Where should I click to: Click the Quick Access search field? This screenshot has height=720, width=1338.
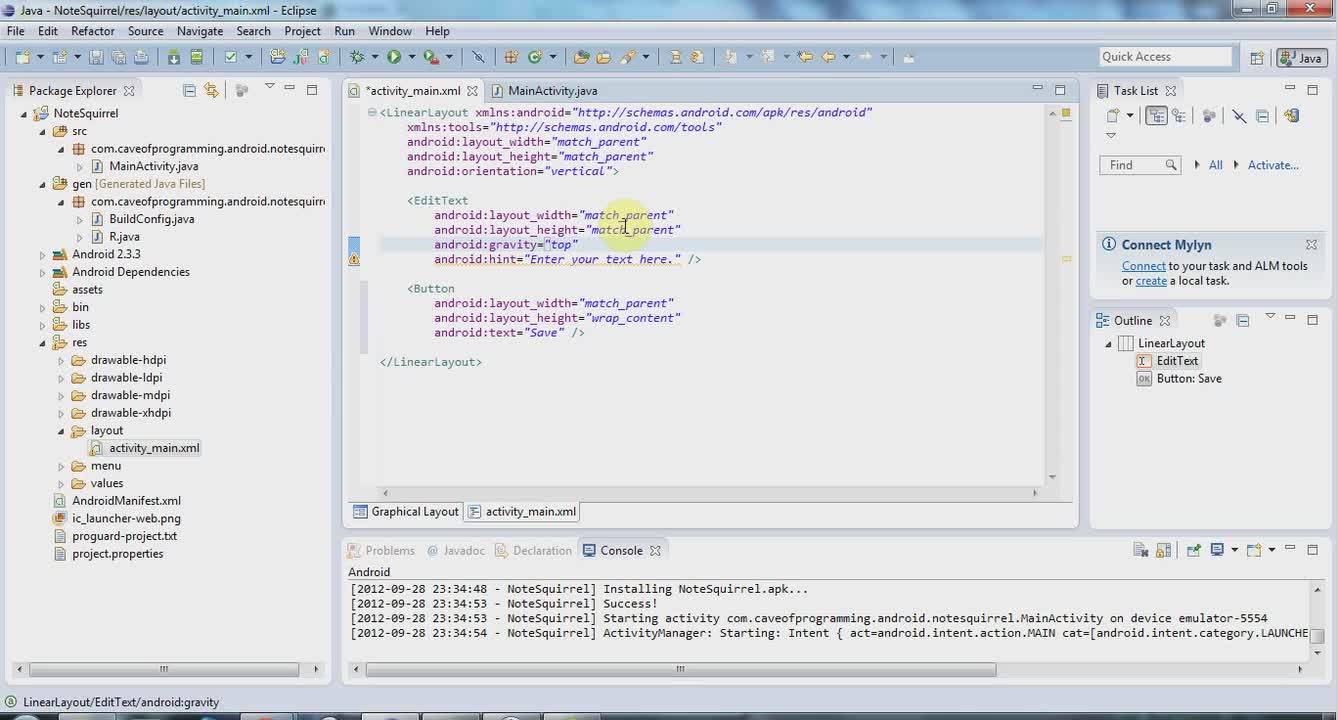1165,57
